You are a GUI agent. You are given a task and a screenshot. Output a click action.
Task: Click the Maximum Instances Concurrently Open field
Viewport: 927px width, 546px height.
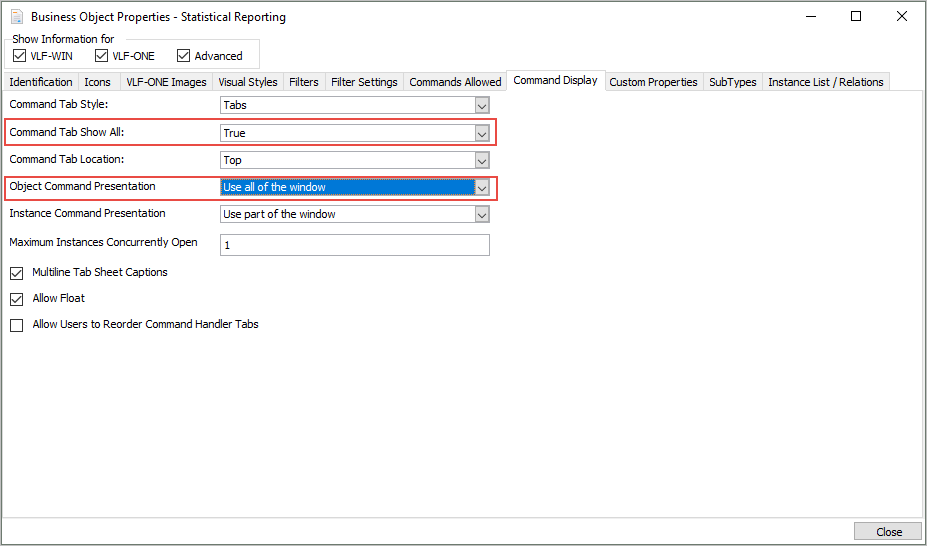(355, 245)
